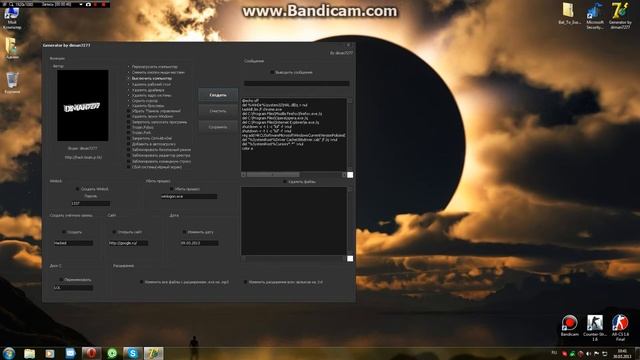Click the RU language indicator in tray
The width and height of the screenshot is (640, 360).
pyautogui.click(x=554, y=353)
